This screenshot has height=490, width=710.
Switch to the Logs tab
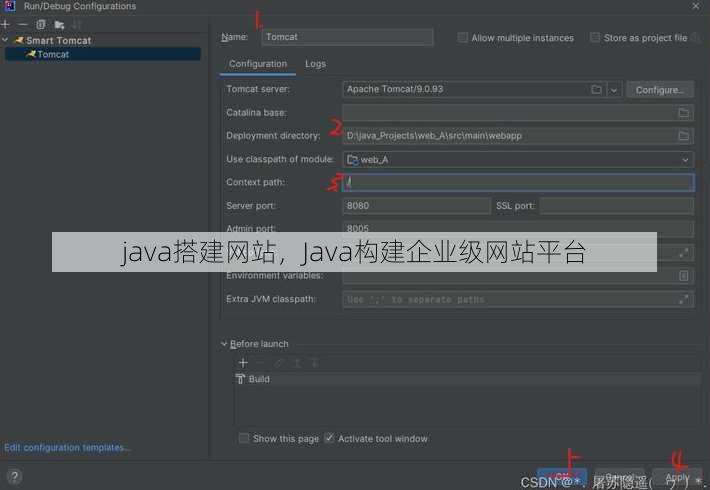click(316, 64)
